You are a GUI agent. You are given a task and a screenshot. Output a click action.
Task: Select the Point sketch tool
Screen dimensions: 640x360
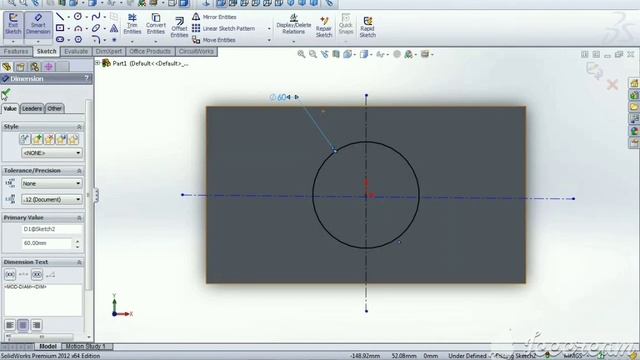(x=114, y=40)
